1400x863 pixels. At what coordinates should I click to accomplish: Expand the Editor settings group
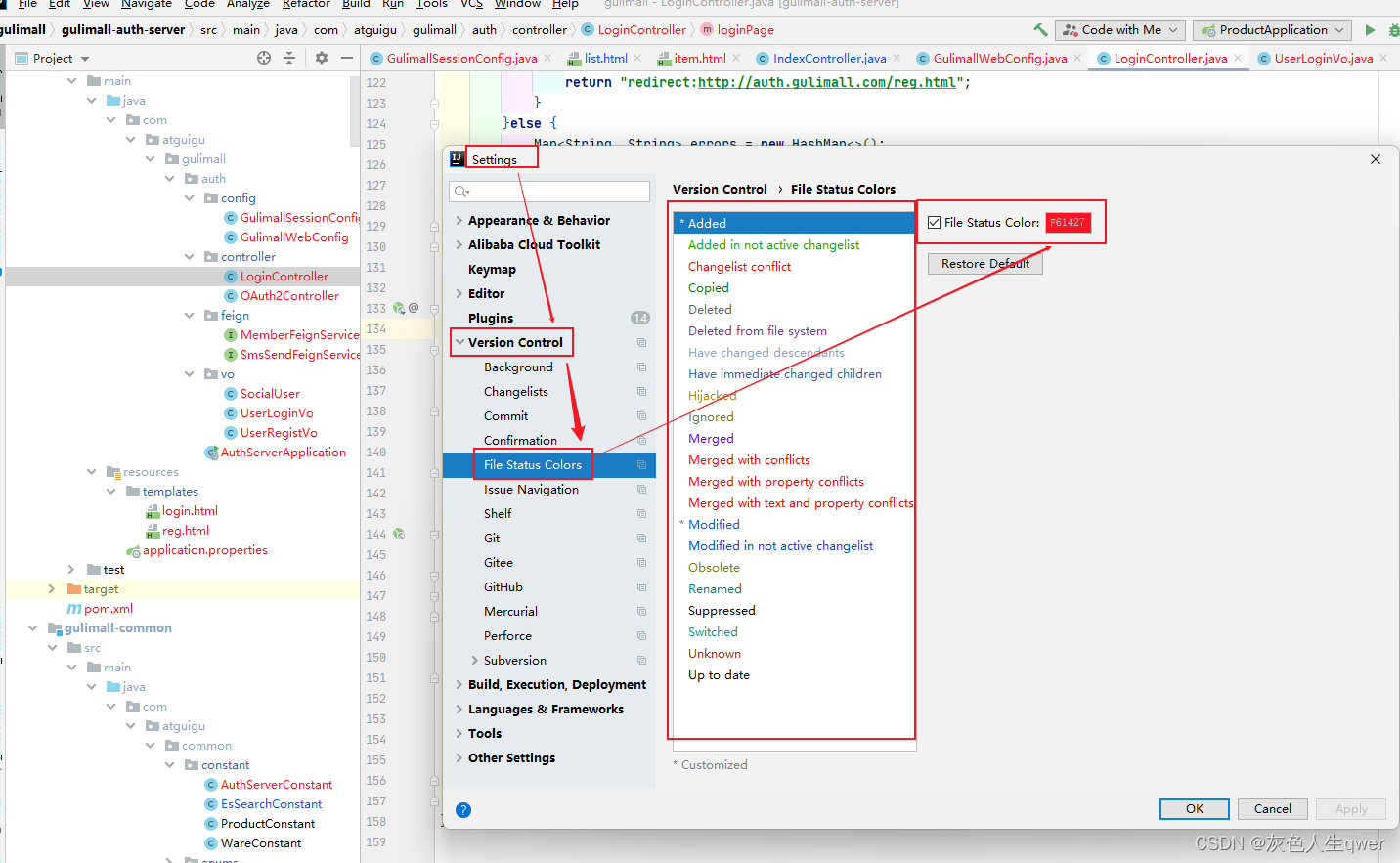click(459, 294)
